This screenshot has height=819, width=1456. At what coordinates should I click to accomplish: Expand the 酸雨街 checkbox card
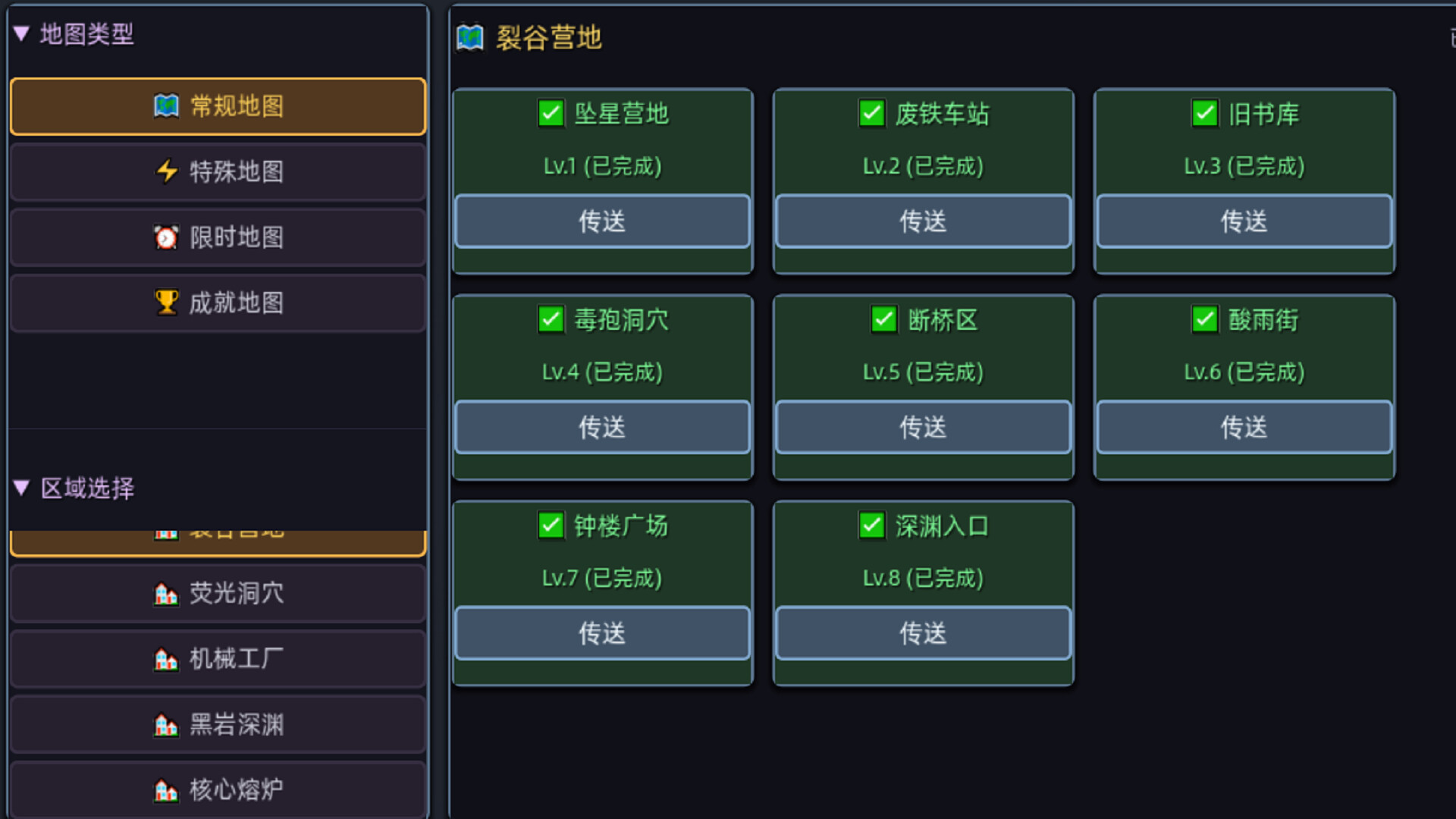point(1205,320)
